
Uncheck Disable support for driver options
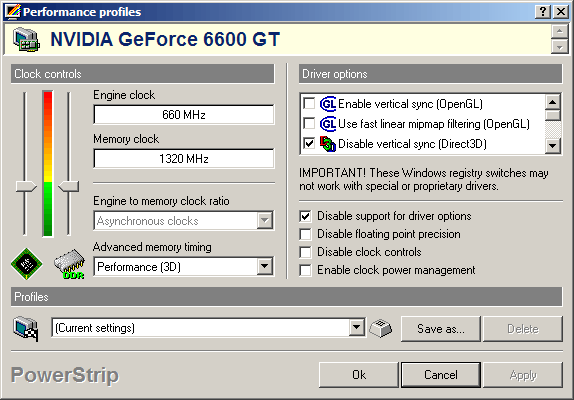(305, 216)
